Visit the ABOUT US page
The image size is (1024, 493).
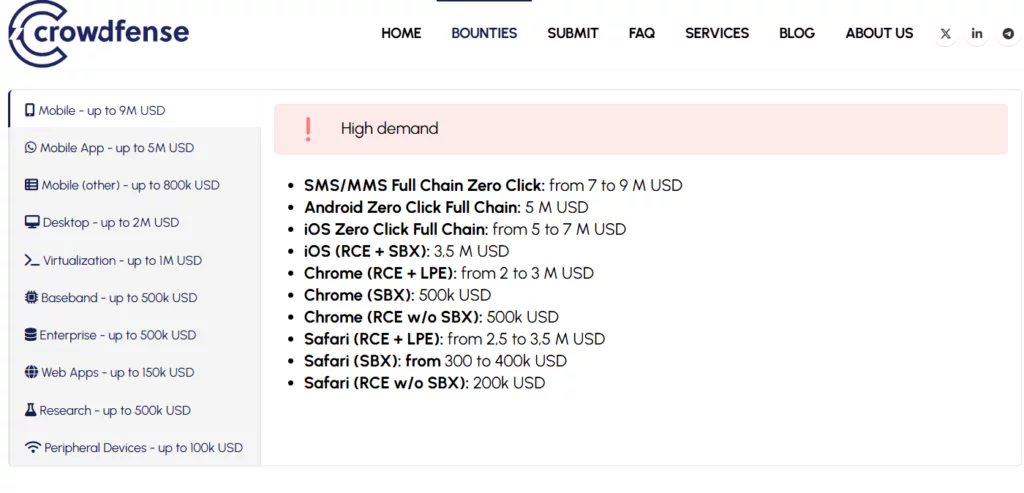coord(879,33)
